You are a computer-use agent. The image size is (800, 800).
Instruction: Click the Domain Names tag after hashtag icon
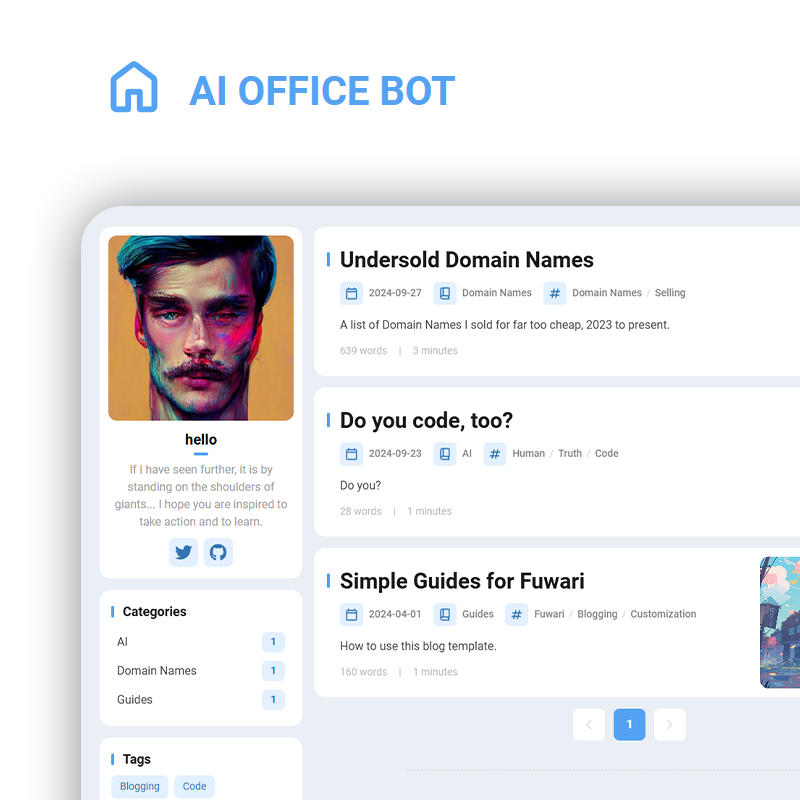pyautogui.click(x=607, y=293)
